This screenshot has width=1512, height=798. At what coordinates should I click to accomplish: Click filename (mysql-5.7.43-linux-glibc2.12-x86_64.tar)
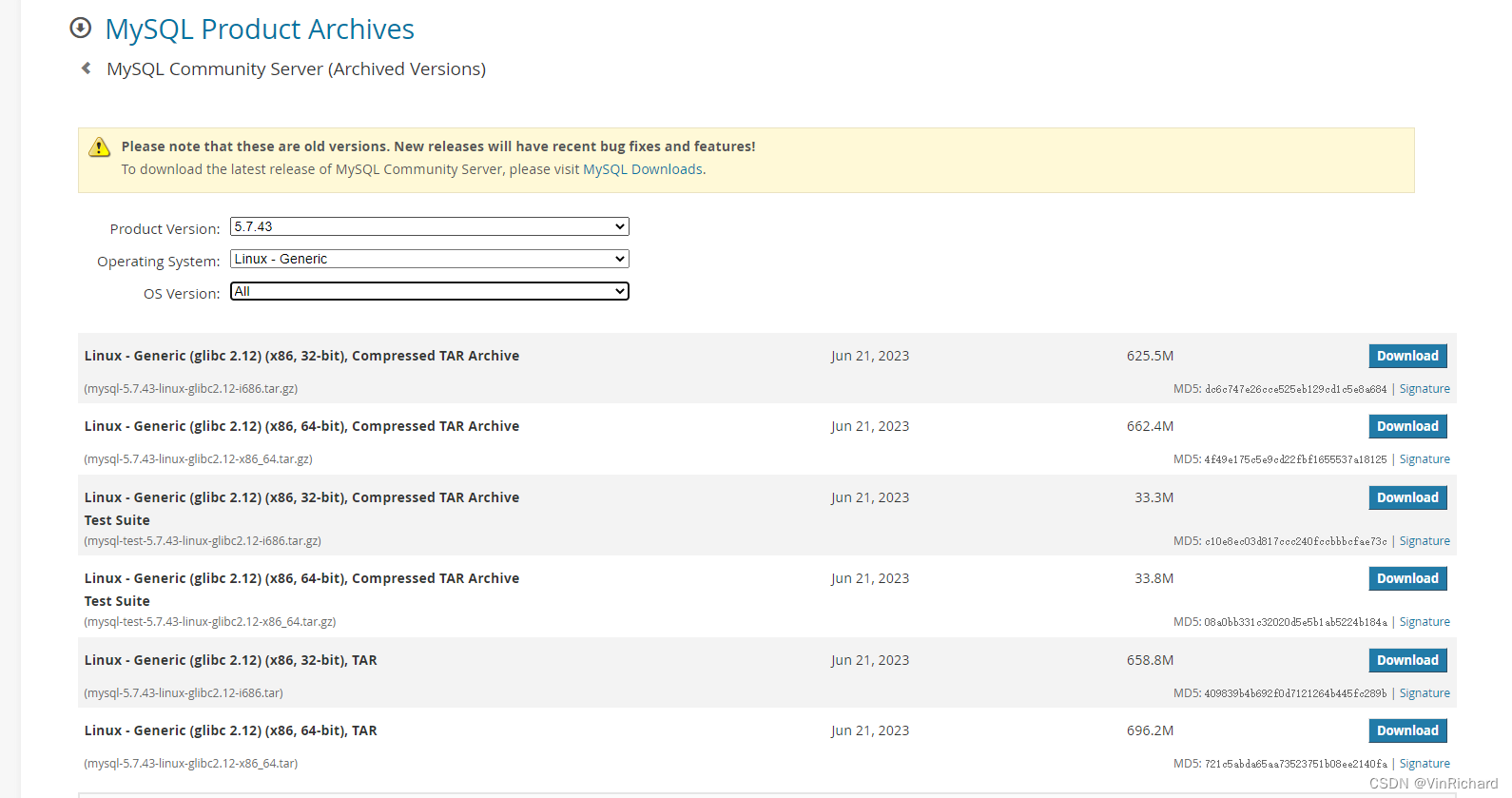pos(190,764)
